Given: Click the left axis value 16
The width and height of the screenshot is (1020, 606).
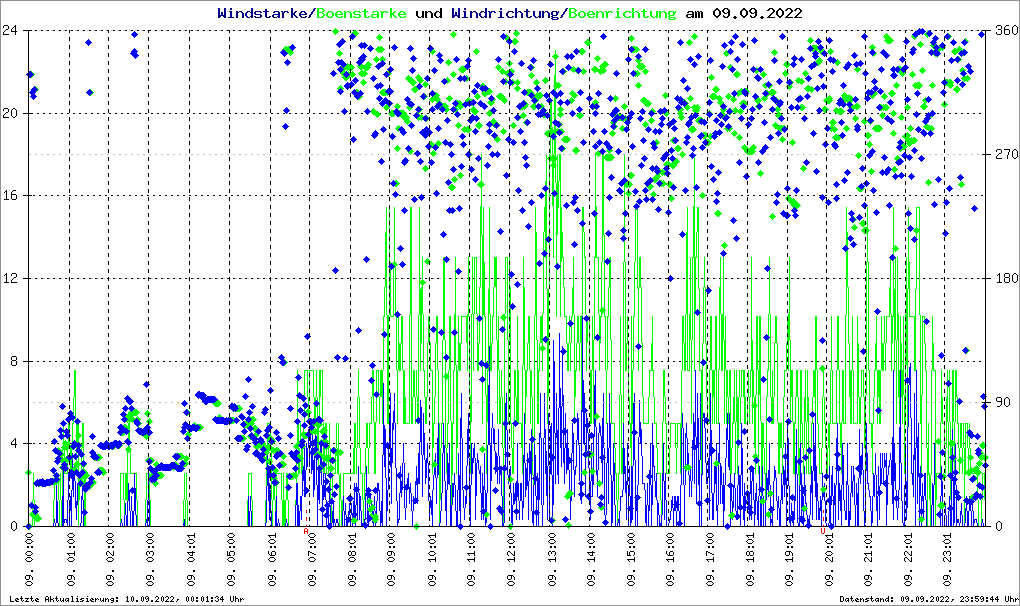Looking at the screenshot, I should 12,196.
